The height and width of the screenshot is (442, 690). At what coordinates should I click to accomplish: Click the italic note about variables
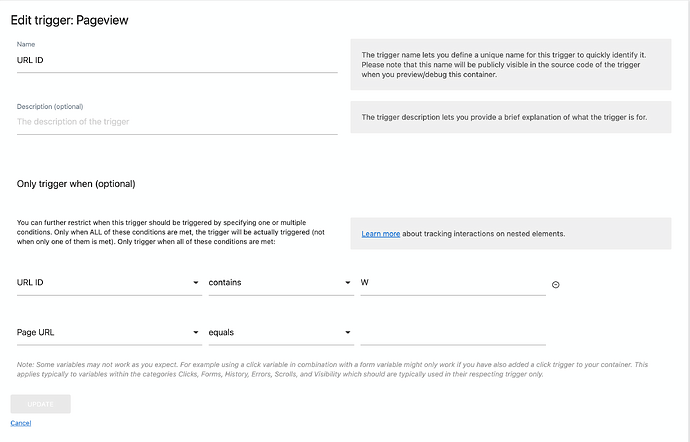tap(332, 369)
